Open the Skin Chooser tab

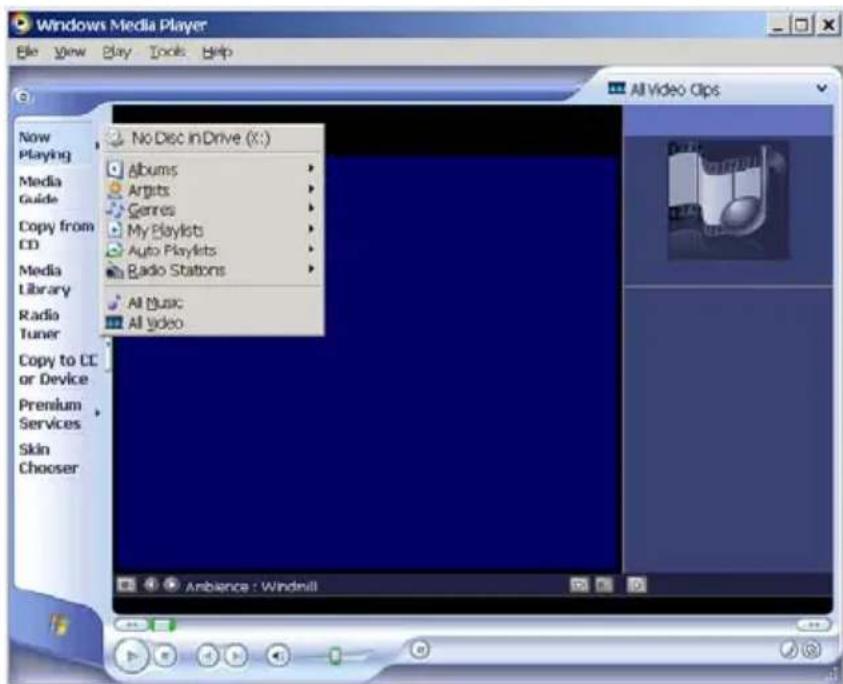48,459
